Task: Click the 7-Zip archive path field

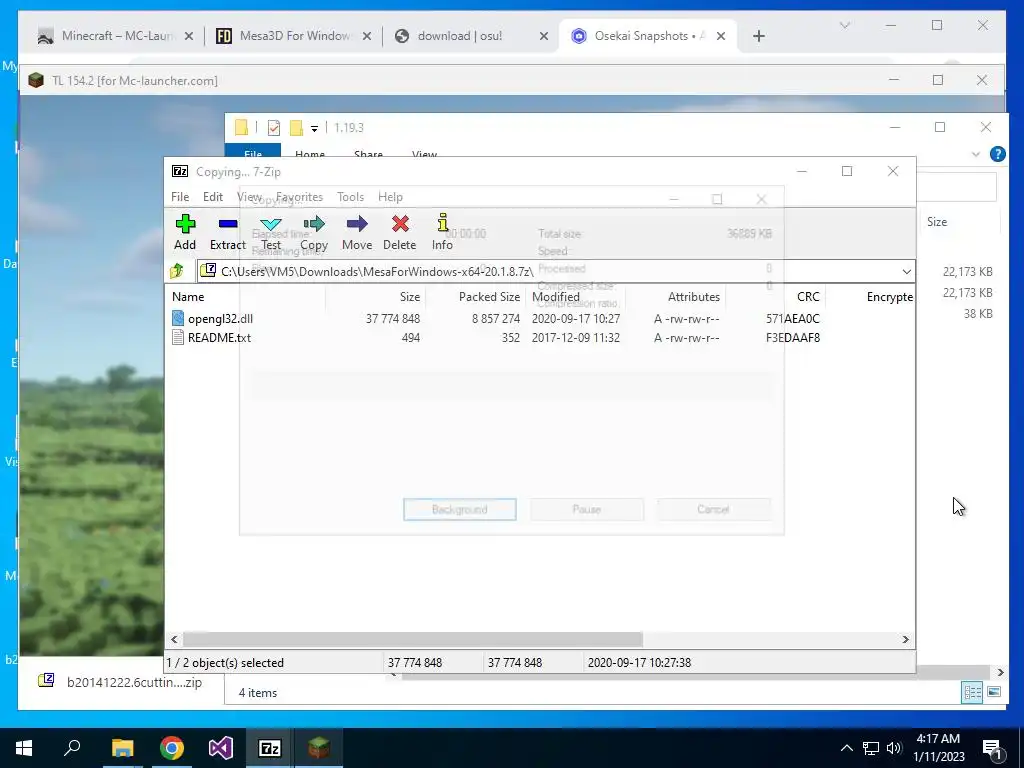Action: point(549,272)
